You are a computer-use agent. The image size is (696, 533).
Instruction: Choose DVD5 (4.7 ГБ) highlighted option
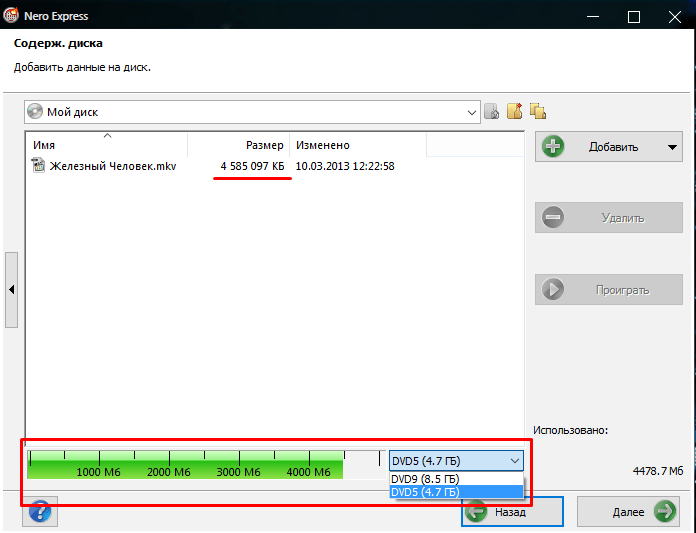click(x=456, y=492)
